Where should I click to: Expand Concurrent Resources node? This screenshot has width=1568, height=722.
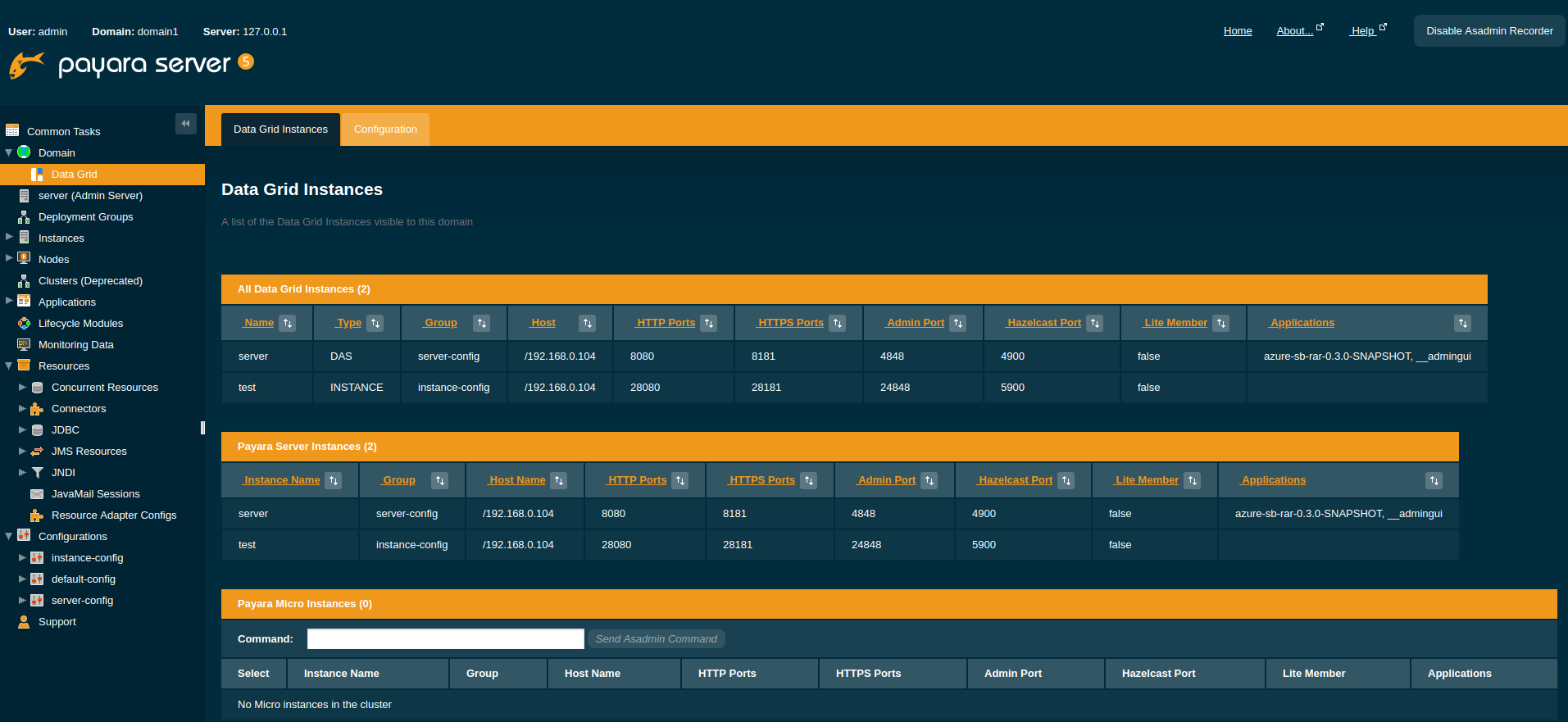click(22, 387)
